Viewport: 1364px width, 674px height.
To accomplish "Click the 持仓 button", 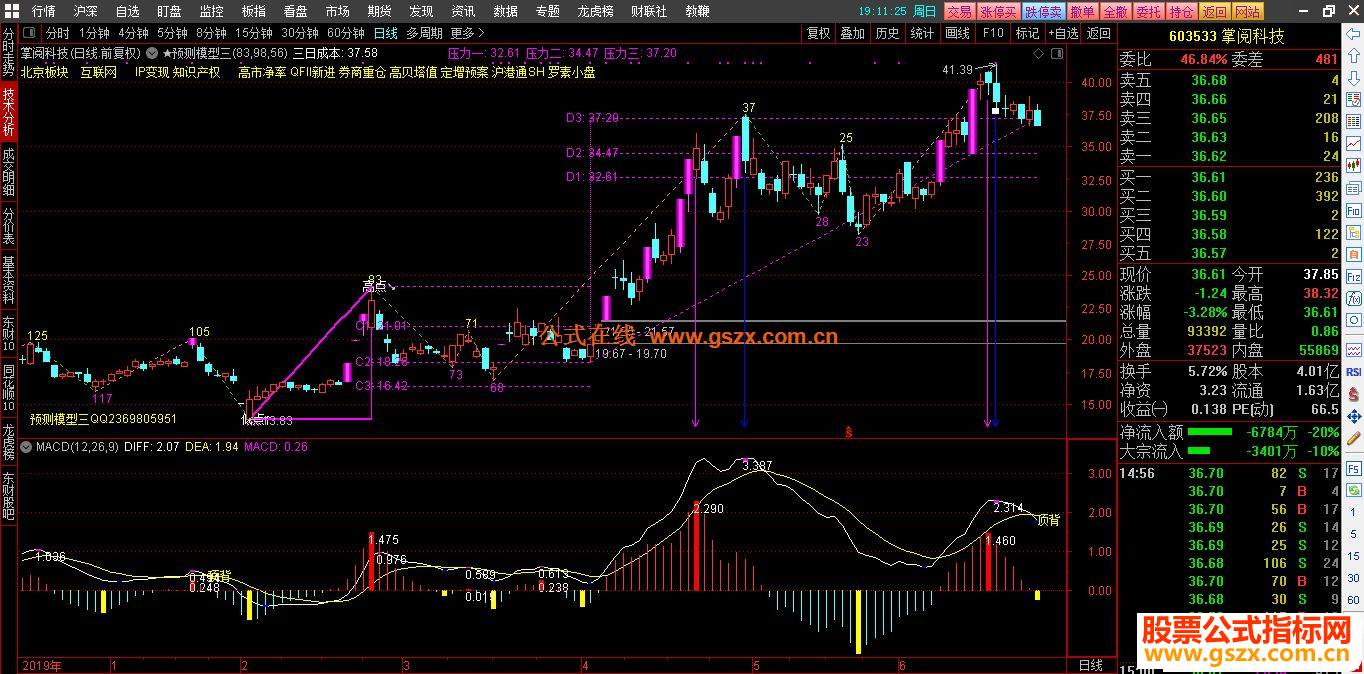I will point(1181,11).
